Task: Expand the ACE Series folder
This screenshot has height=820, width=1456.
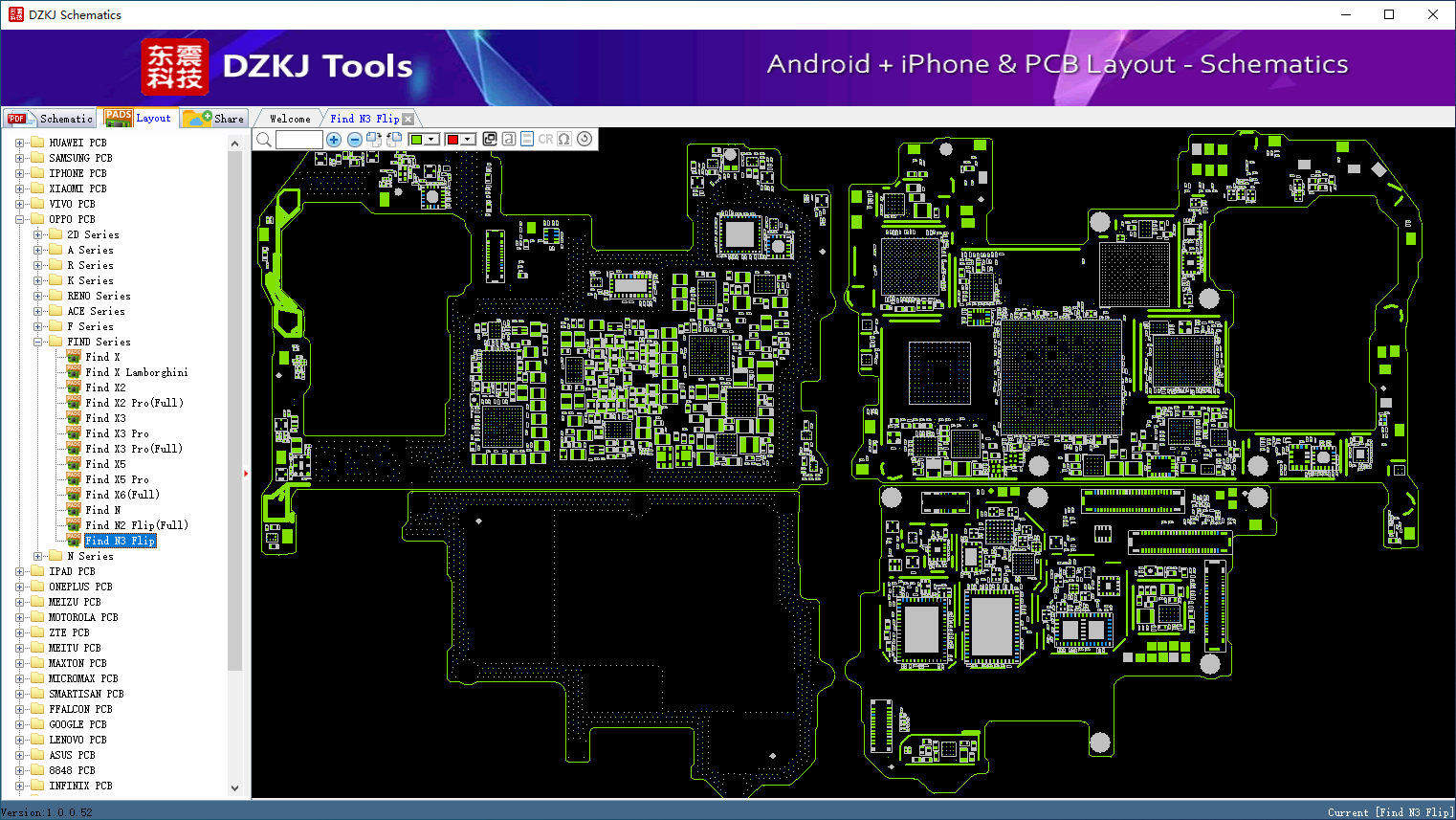Action: pyautogui.click(x=37, y=311)
